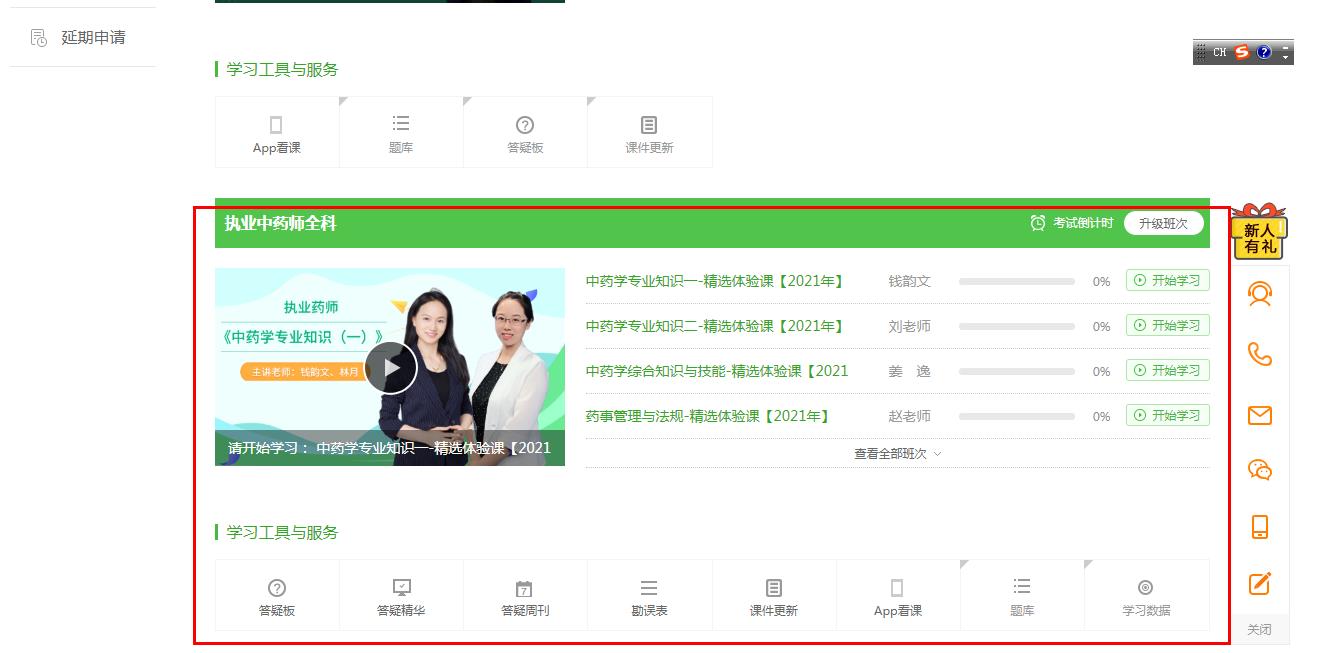The height and width of the screenshot is (653, 1318).
Task: Play the 中药学专业知识 video thumbnail
Action: point(390,367)
